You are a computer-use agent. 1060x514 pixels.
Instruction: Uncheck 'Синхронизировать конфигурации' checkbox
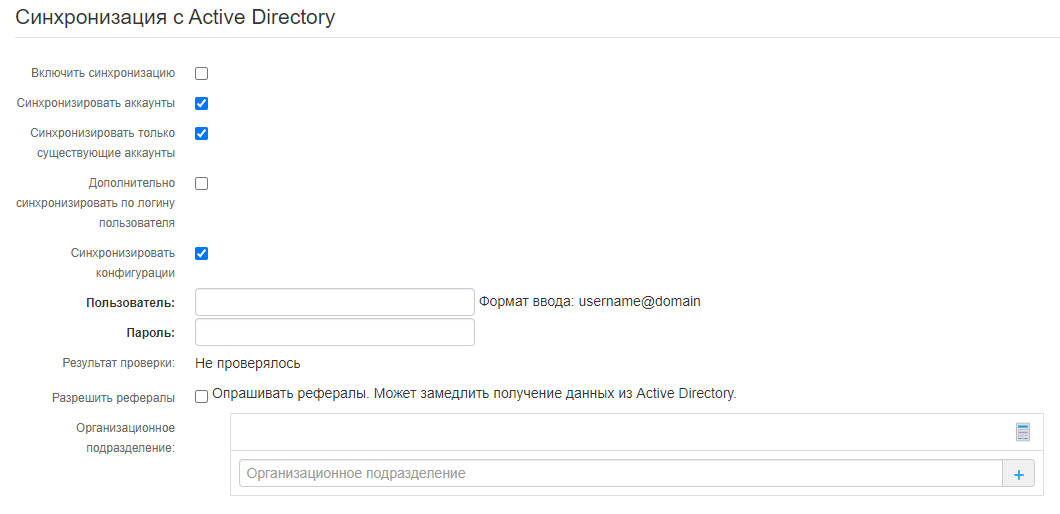pyautogui.click(x=201, y=253)
